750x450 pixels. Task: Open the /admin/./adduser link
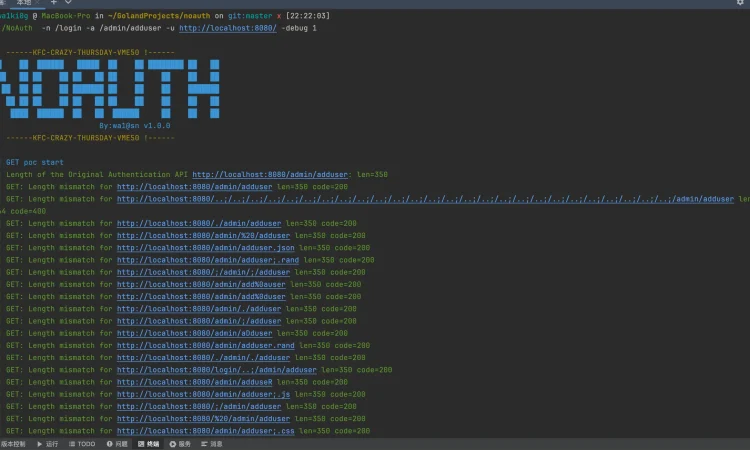tap(199, 309)
